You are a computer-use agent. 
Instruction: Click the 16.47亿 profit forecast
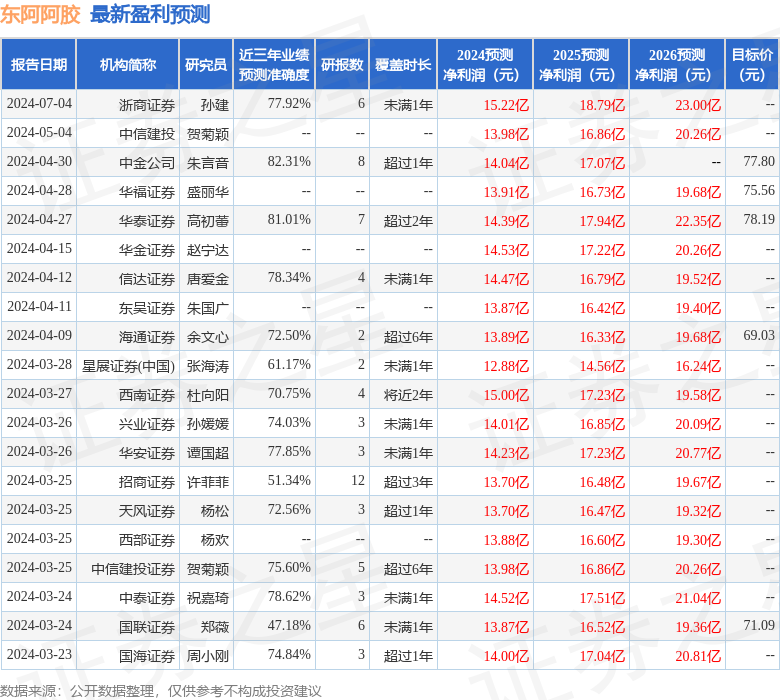602,511
